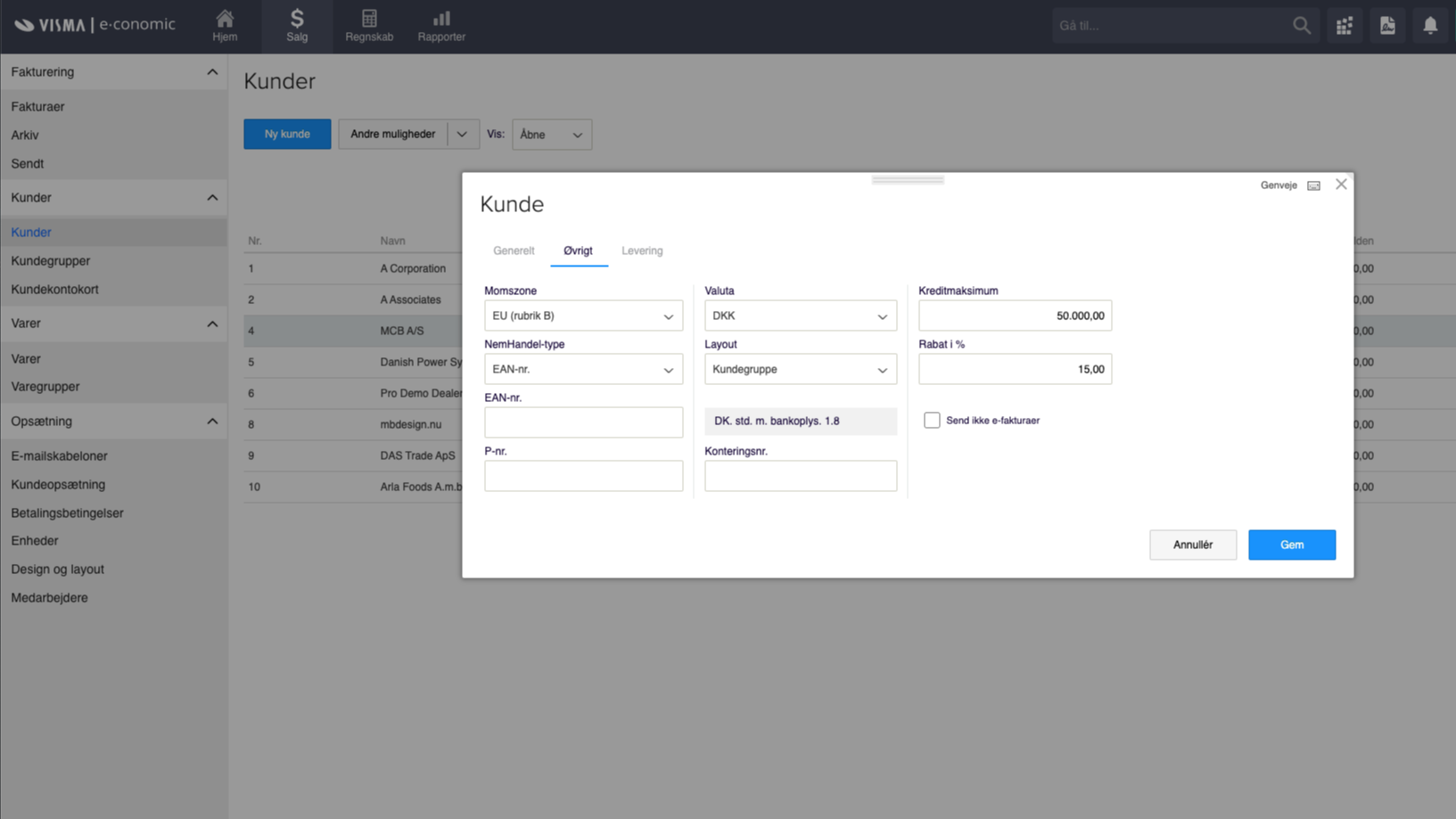The width and height of the screenshot is (1456, 819).
Task: Click the Kreditmaksimum field
Action: click(1015, 315)
